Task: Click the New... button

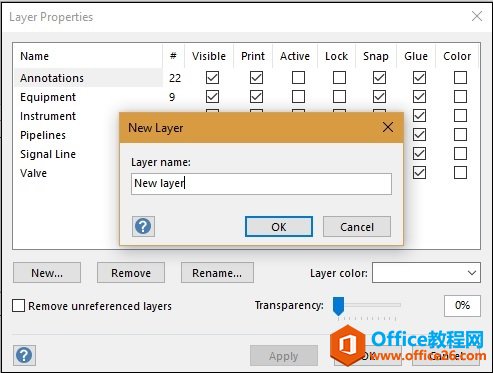Action: click(47, 273)
